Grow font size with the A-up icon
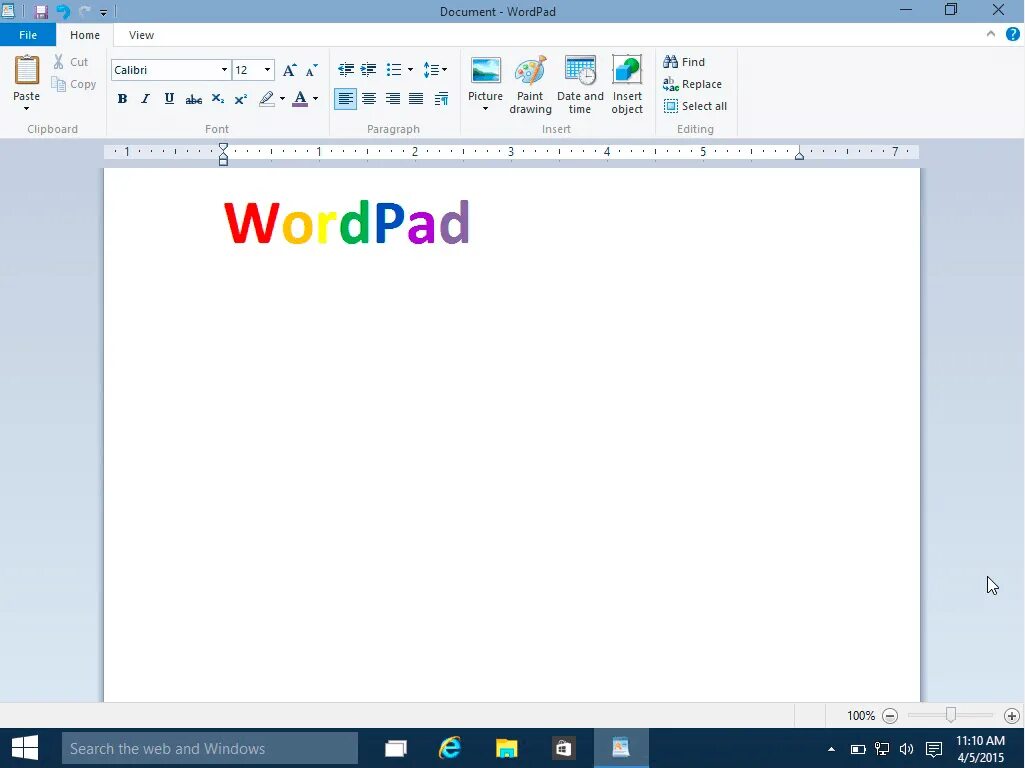The height and width of the screenshot is (768, 1025). 289,70
